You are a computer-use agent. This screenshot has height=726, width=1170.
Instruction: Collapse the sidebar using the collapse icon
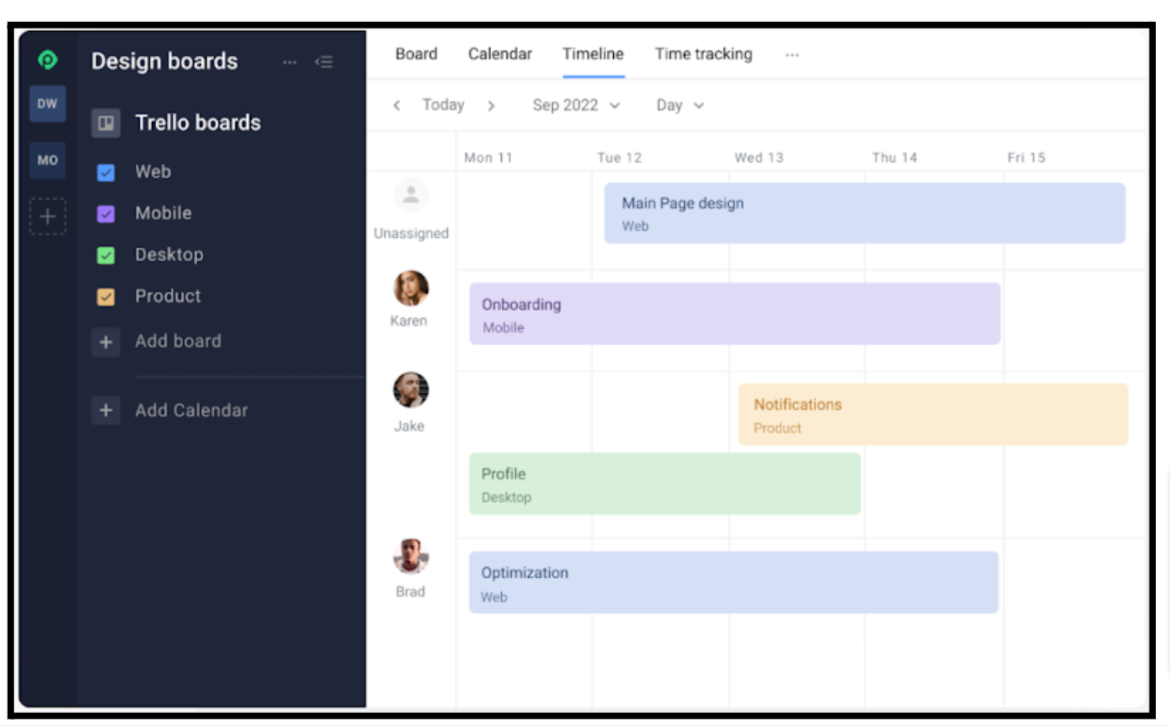point(323,62)
